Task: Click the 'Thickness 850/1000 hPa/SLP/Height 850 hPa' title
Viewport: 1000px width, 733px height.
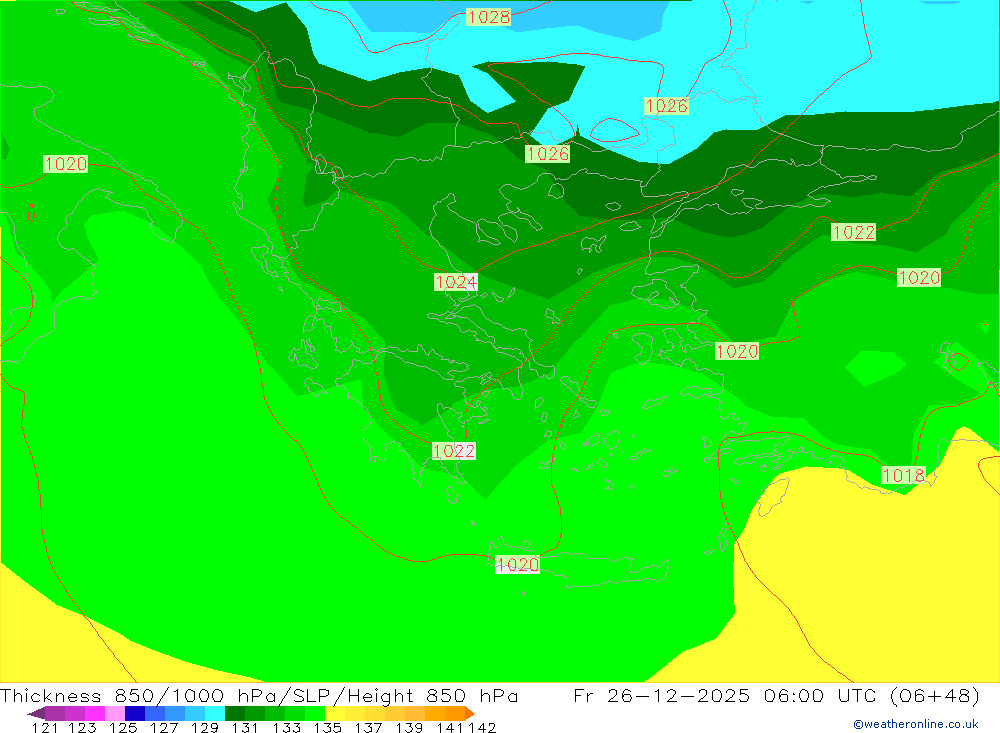Action: 259,696
